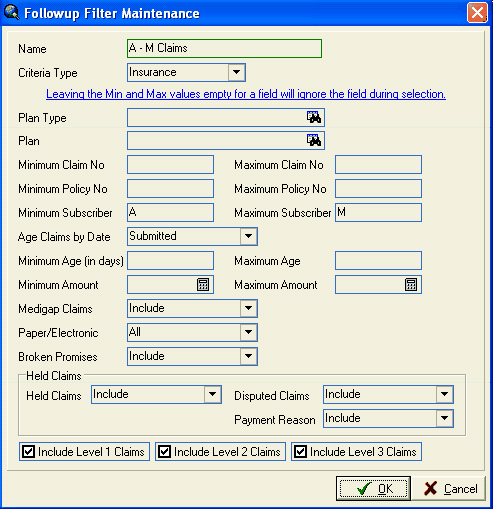Viewport: 495px width, 511px height.
Task: Click the Name input field
Action: (224, 49)
